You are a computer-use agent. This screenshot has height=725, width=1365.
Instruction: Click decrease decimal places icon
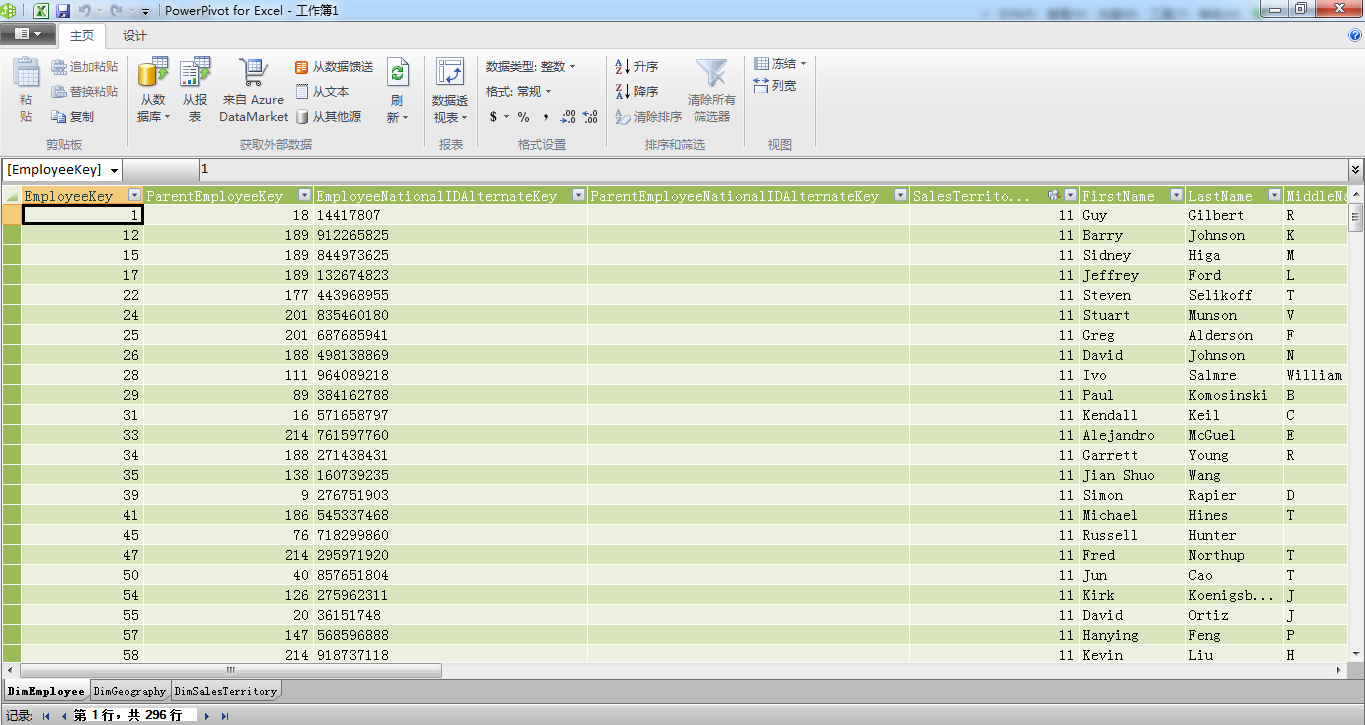click(x=590, y=117)
